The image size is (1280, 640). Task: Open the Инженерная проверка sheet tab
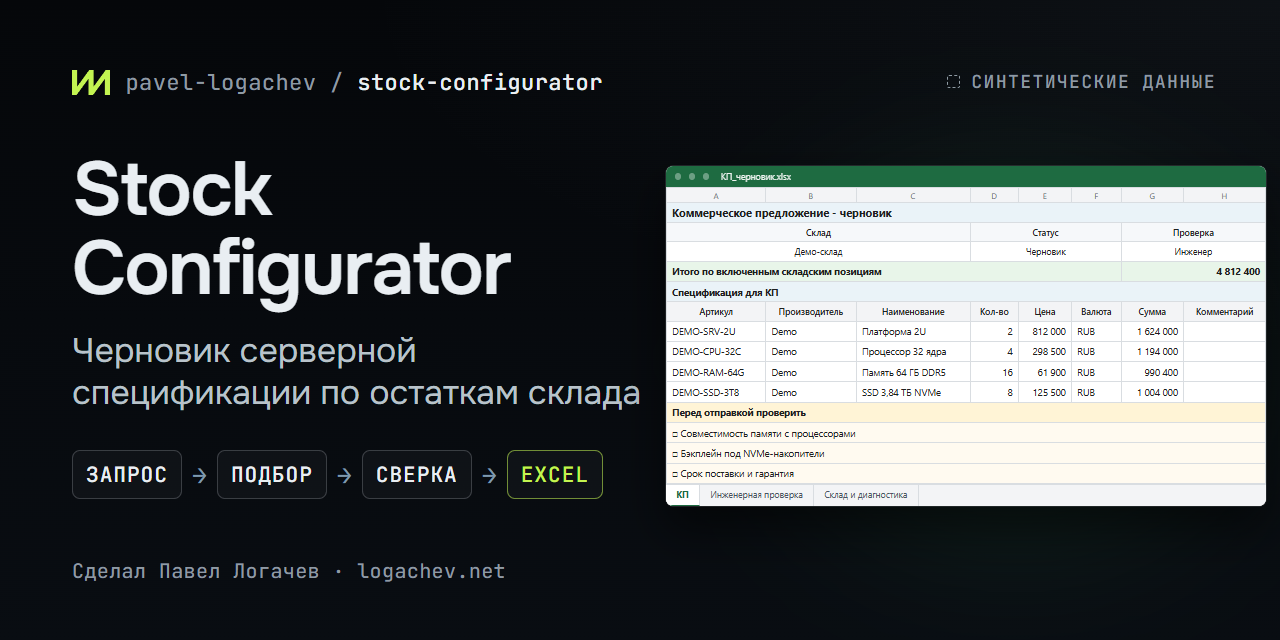tap(756, 495)
